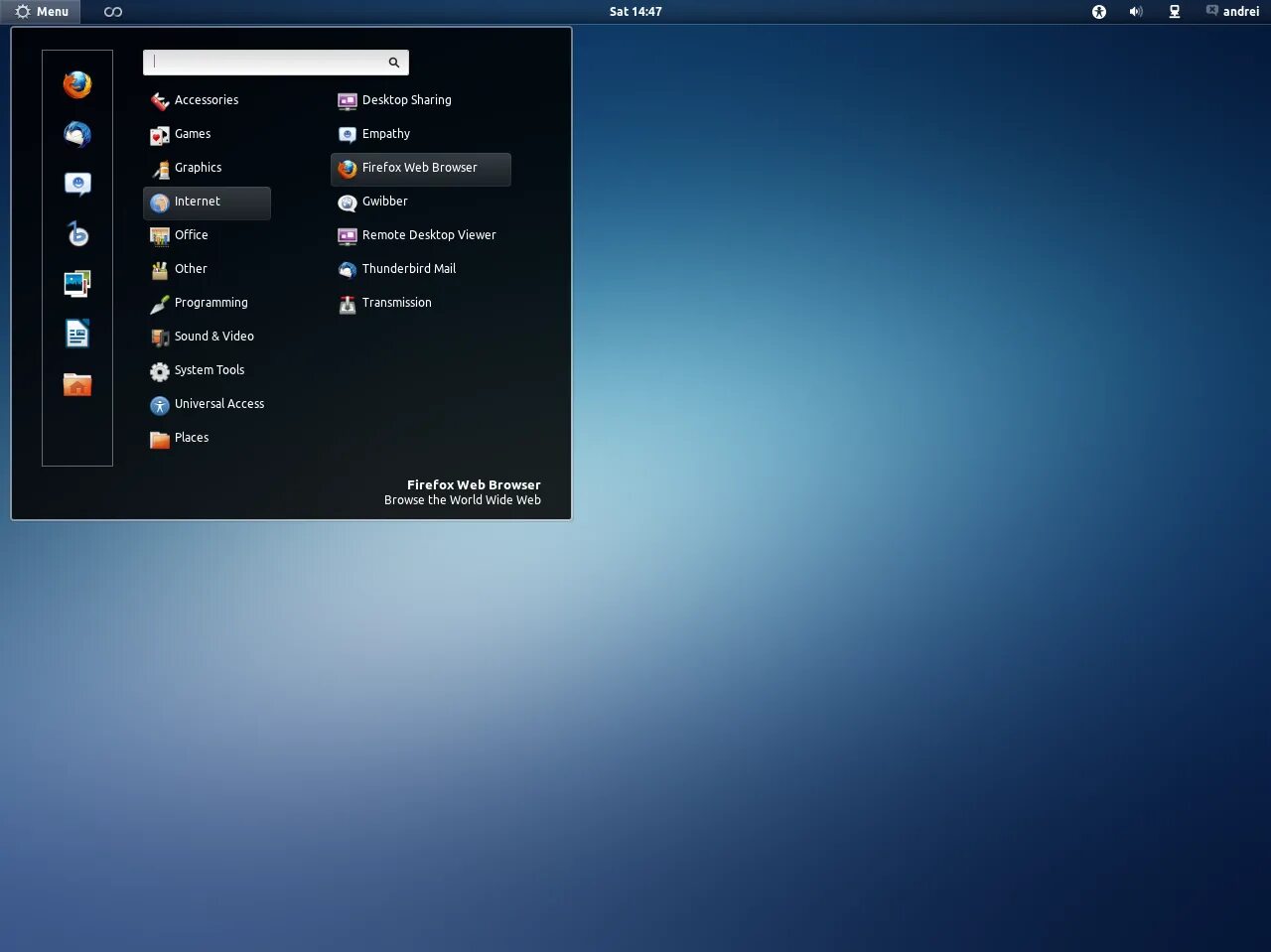
Task: Open the network status icon
Action: coord(1175,12)
